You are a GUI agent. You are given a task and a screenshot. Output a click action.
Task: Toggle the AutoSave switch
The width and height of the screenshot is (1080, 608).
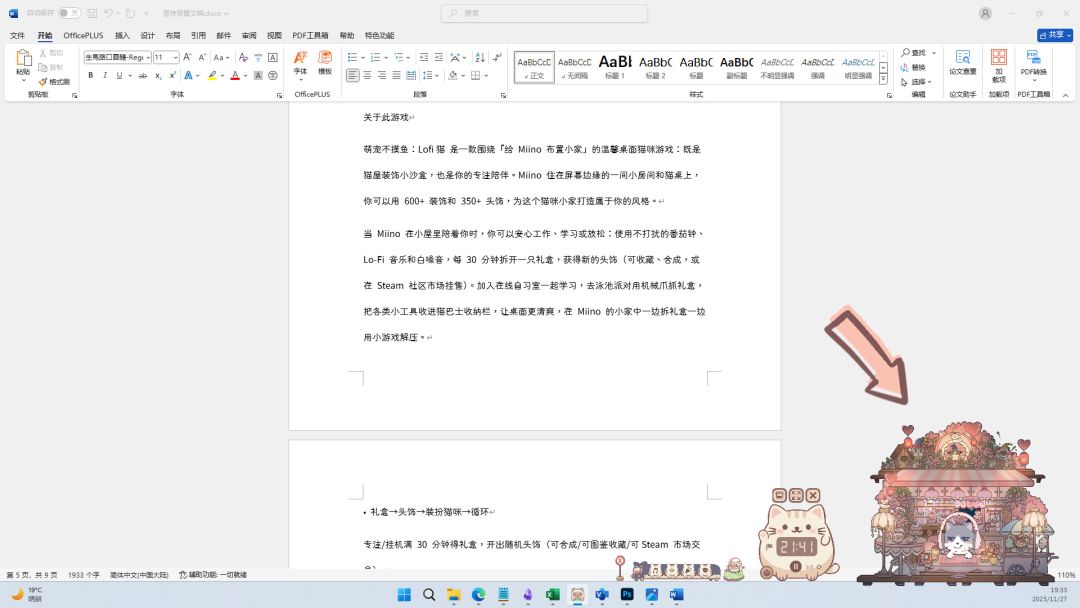[69, 13]
